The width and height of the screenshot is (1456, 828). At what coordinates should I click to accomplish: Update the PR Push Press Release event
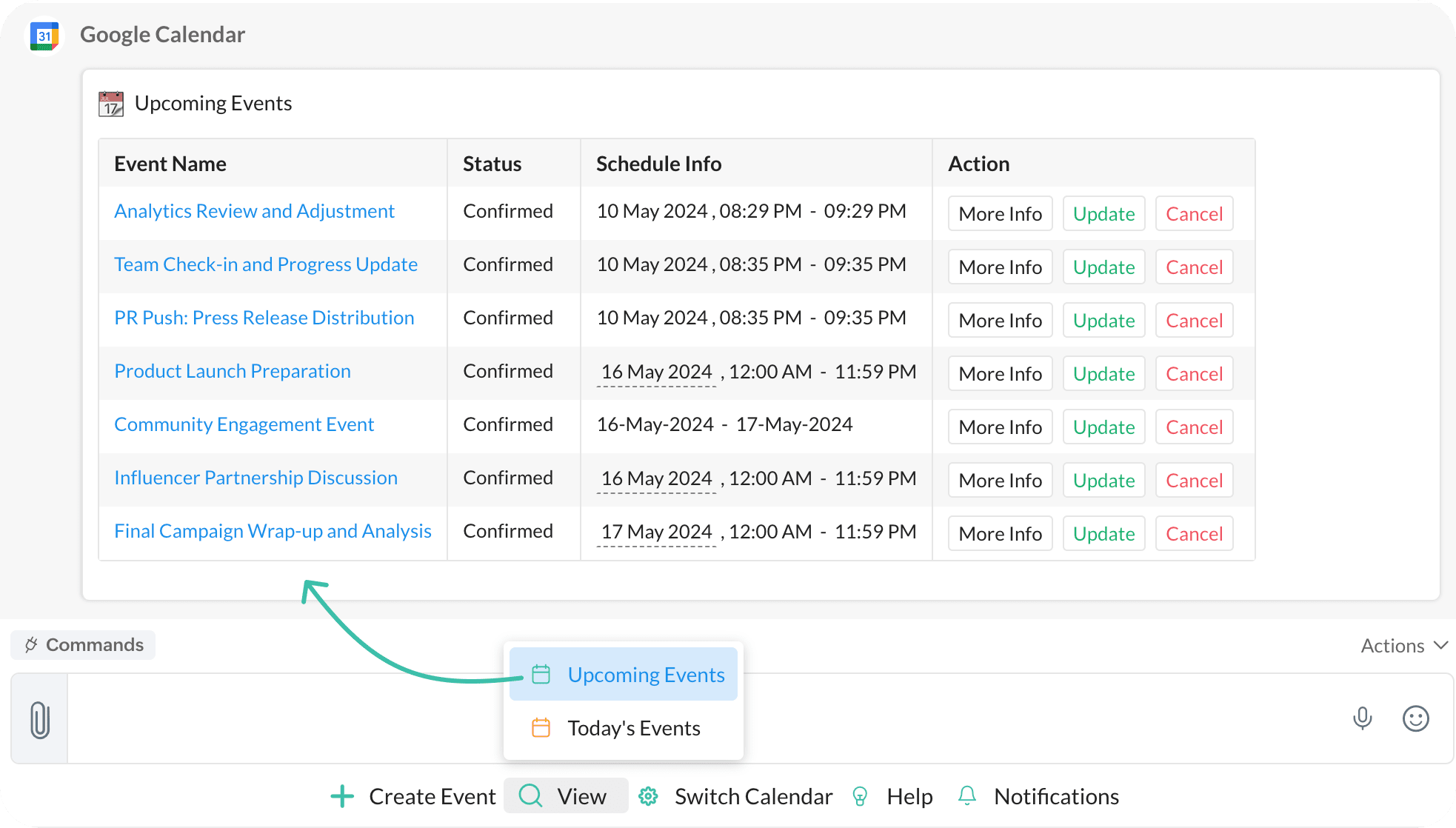pos(1103,321)
